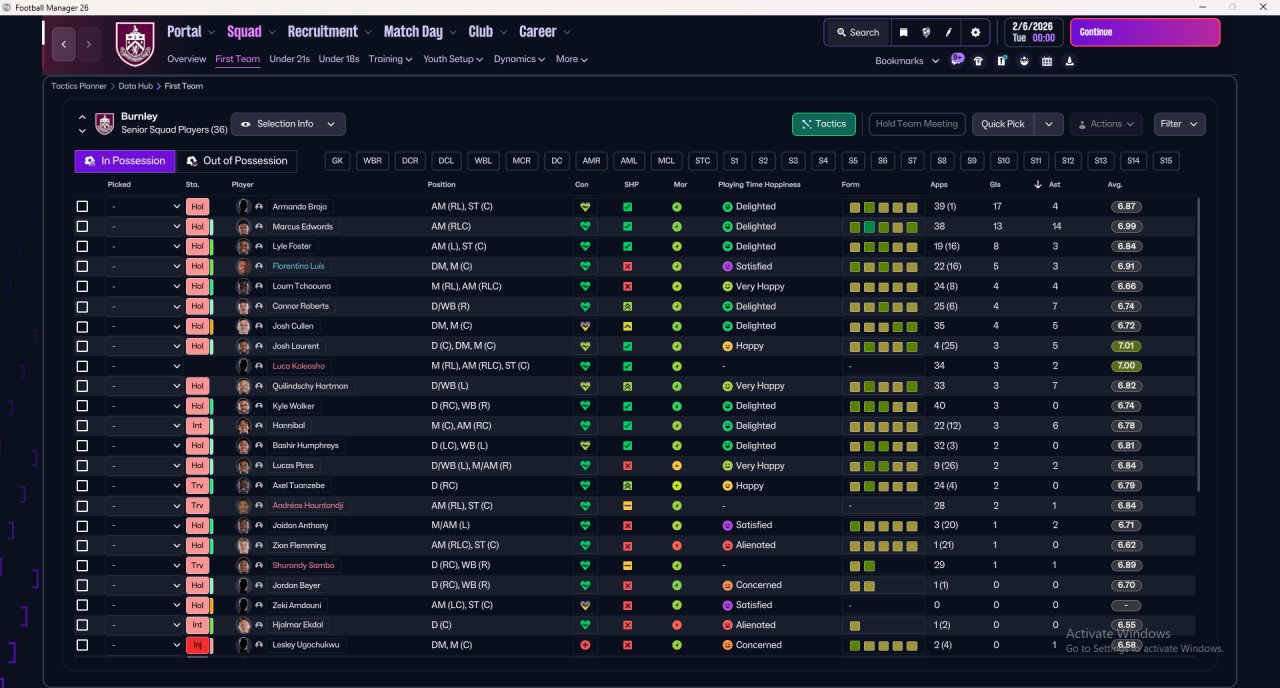The width and height of the screenshot is (1280, 688).
Task: Click the Hold Team Meeting button
Action: click(917, 124)
